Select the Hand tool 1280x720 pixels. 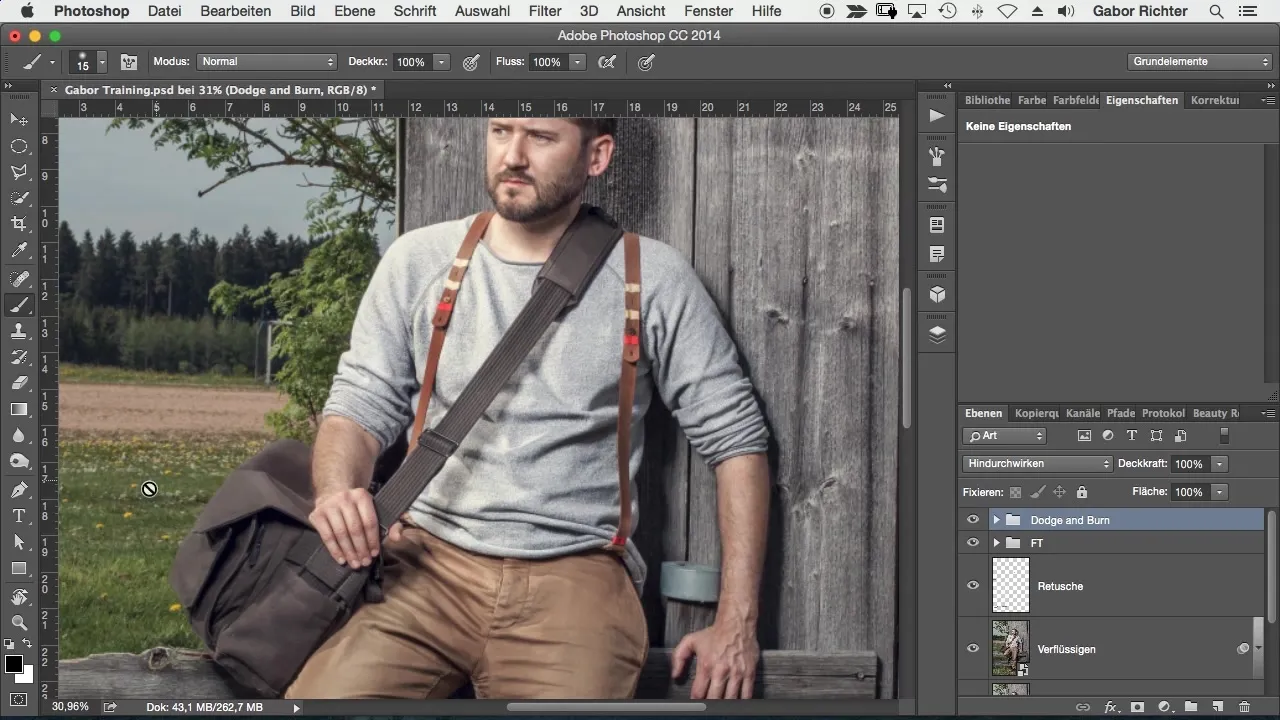19,597
